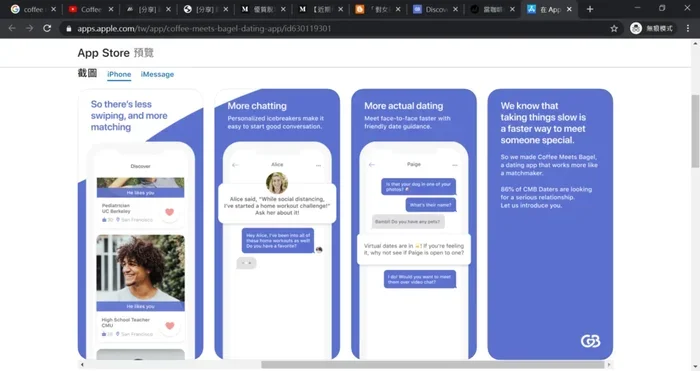Click the vertical page scrollbar thumb
Viewport: 700px width, 371px height.
point(695,131)
